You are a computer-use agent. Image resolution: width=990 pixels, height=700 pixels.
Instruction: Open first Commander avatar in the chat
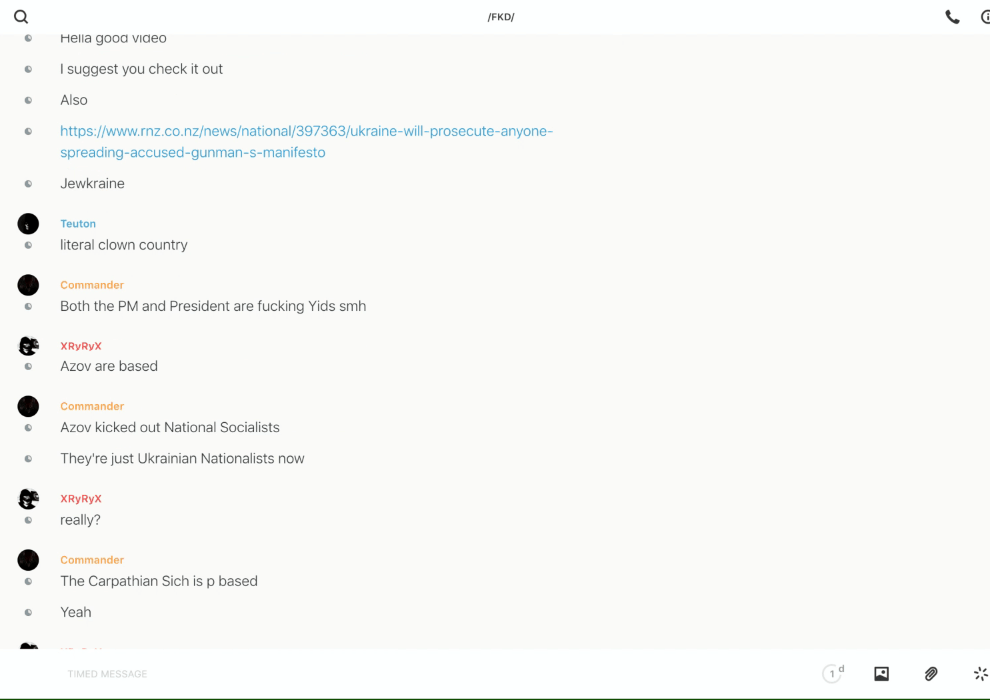point(28,285)
